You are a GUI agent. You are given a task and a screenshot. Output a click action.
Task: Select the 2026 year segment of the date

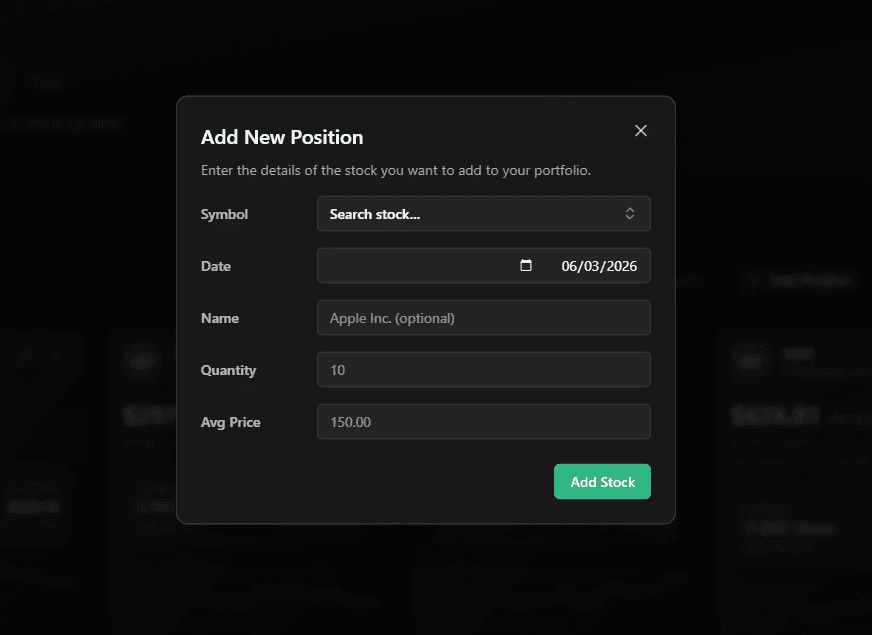(x=622, y=266)
